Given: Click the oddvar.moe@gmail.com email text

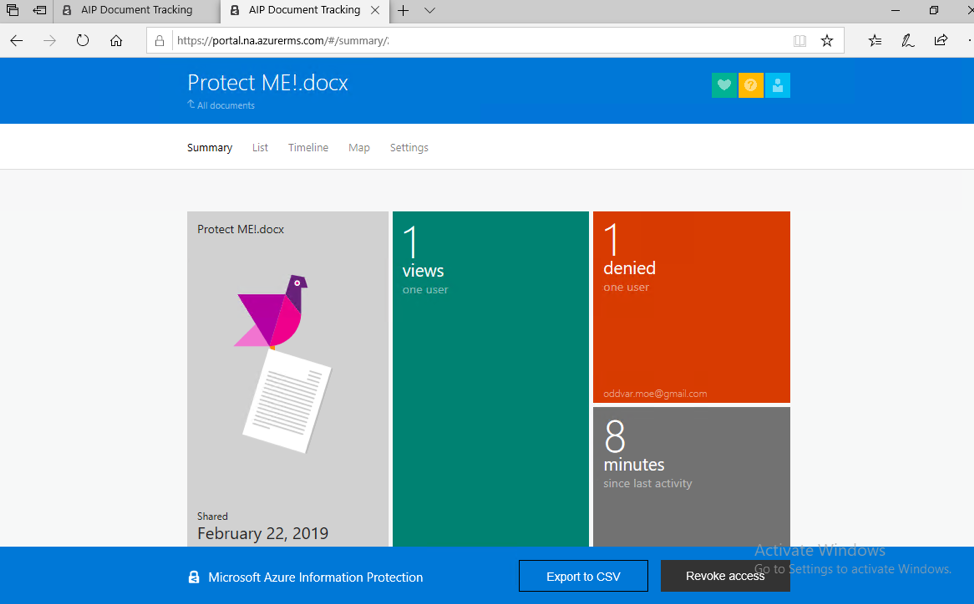Looking at the screenshot, I should point(655,393).
